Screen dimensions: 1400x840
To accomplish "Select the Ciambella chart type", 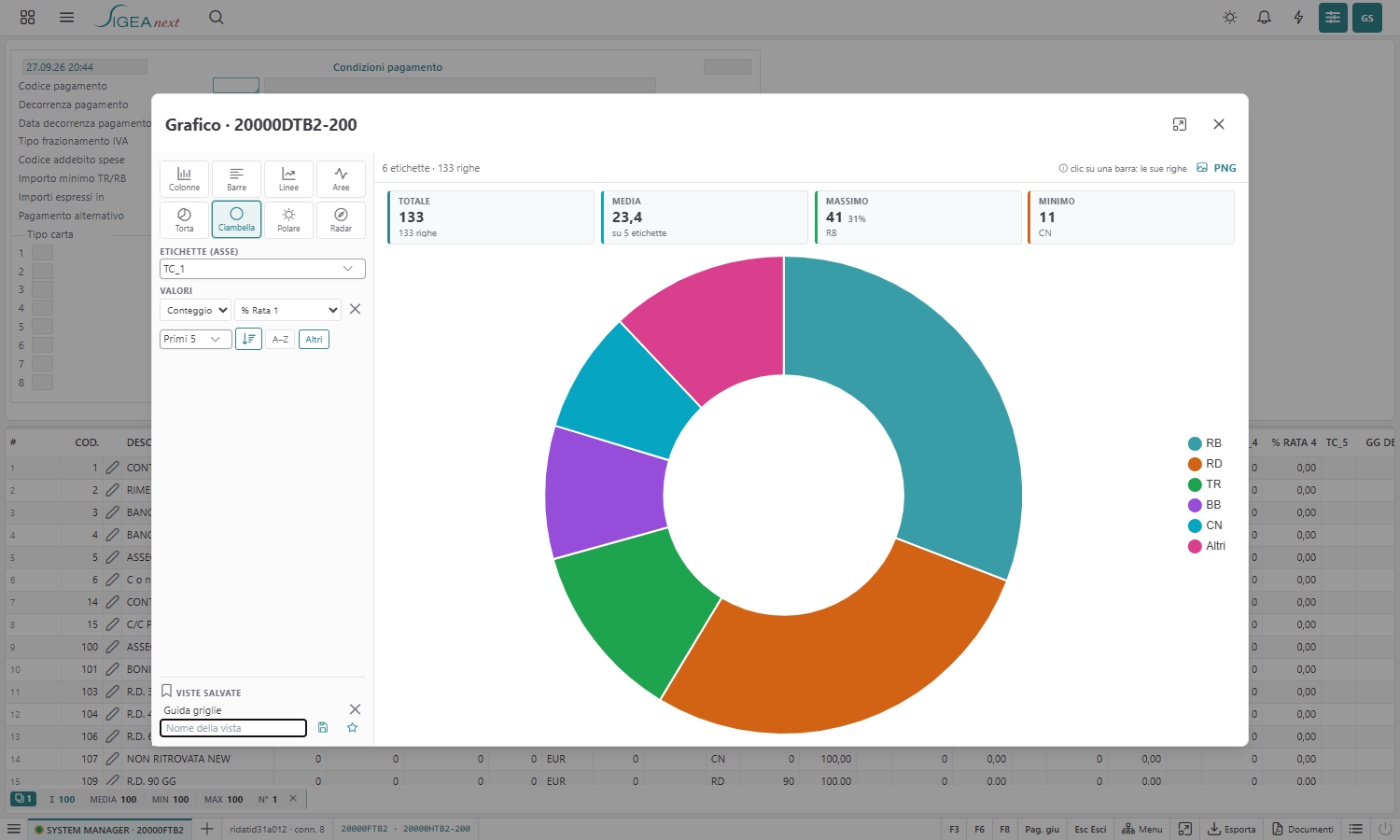I will click(x=236, y=220).
